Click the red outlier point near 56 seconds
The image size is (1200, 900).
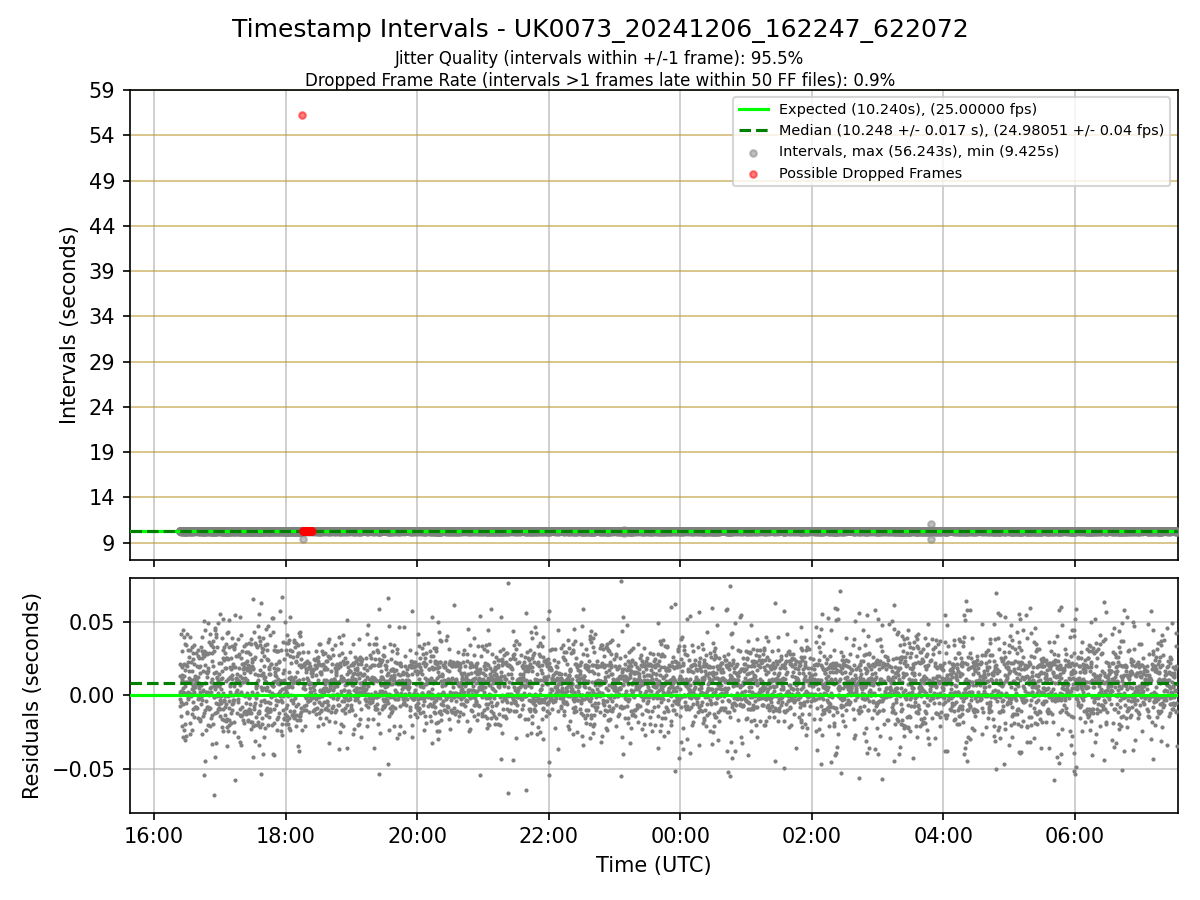[302, 115]
